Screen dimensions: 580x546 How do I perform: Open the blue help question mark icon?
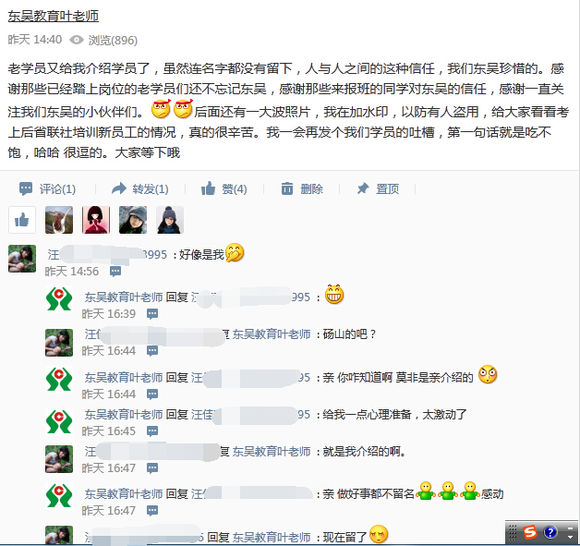(x=550, y=533)
